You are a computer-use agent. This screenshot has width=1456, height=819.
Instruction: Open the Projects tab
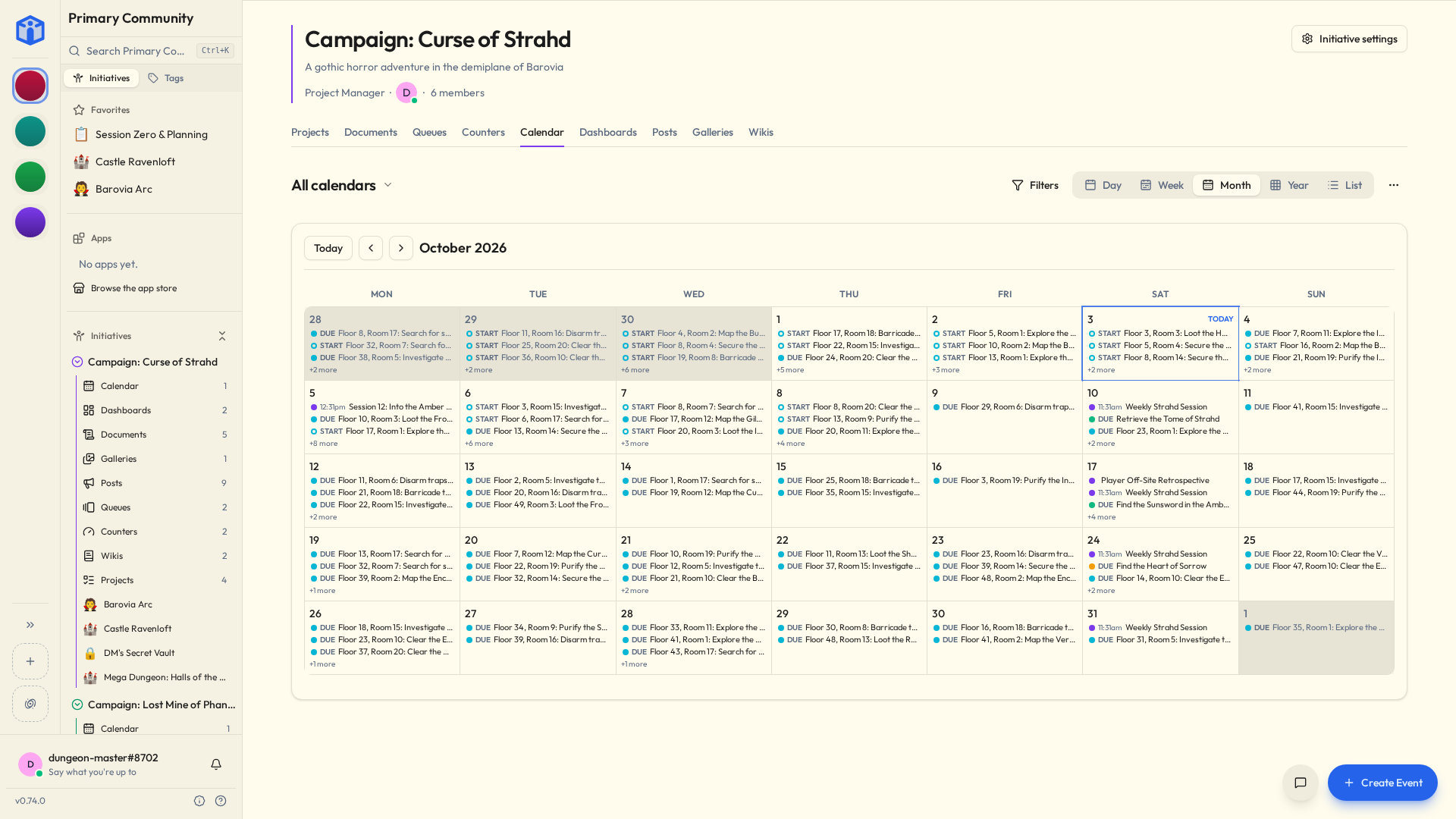[x=310, y=132]
